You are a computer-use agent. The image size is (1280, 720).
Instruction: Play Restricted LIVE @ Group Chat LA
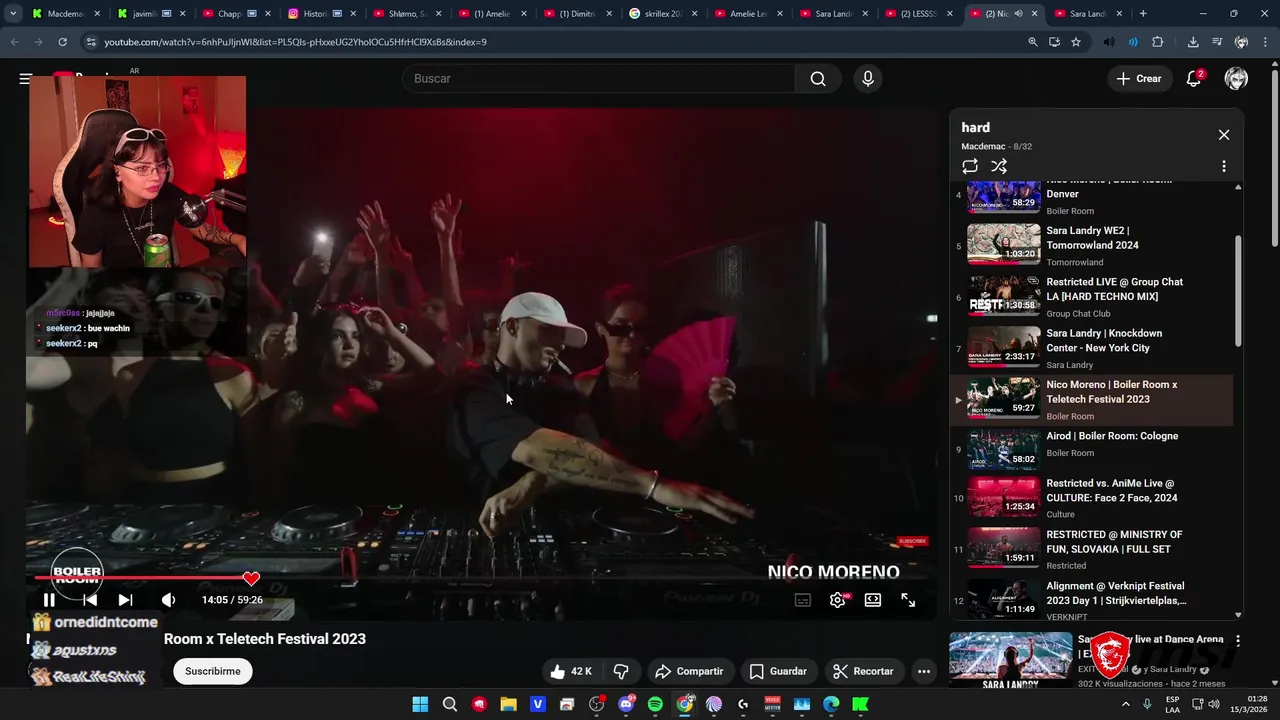tap(1091, 297)
